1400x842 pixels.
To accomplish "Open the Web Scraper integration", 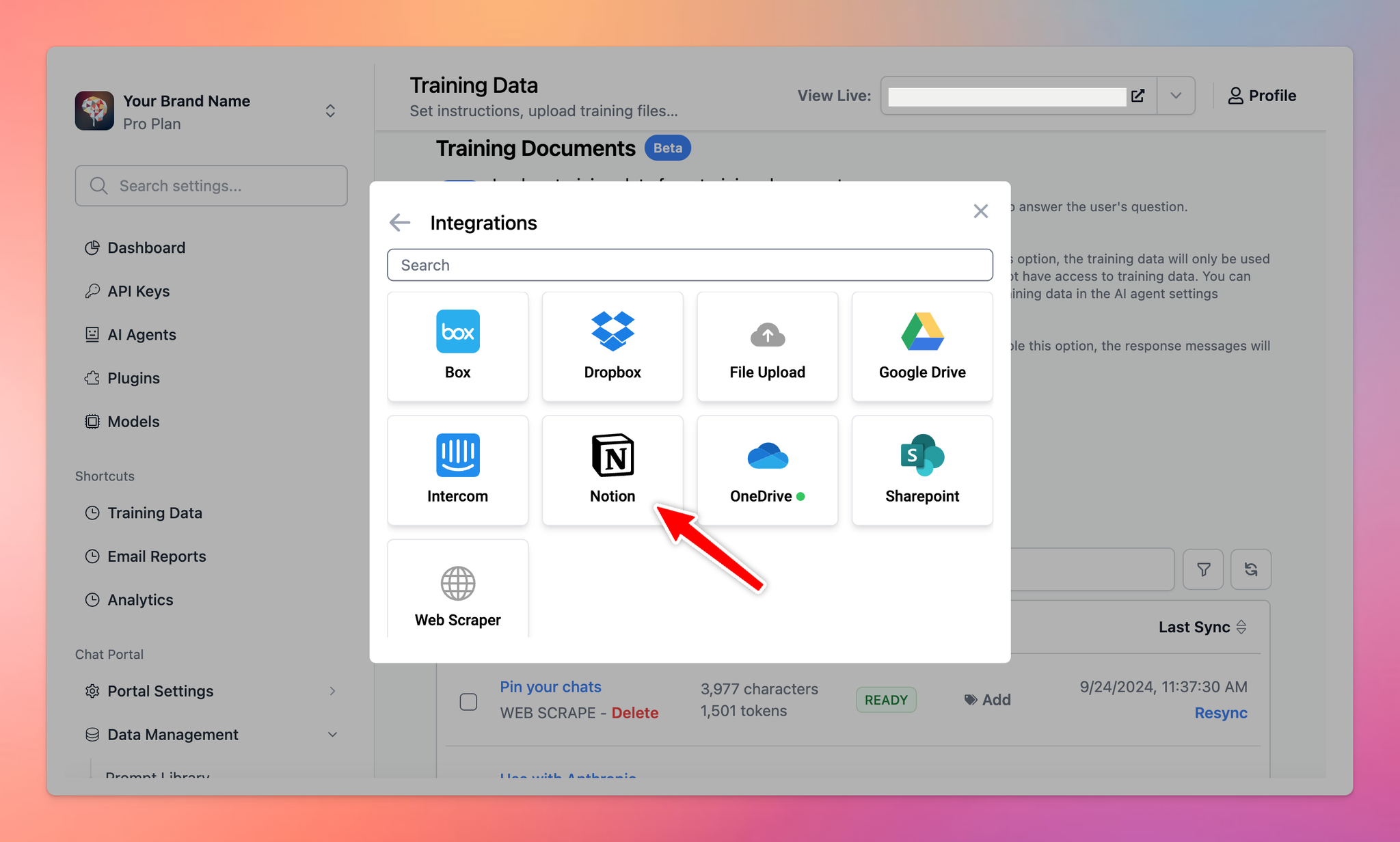I will point(457,589).
